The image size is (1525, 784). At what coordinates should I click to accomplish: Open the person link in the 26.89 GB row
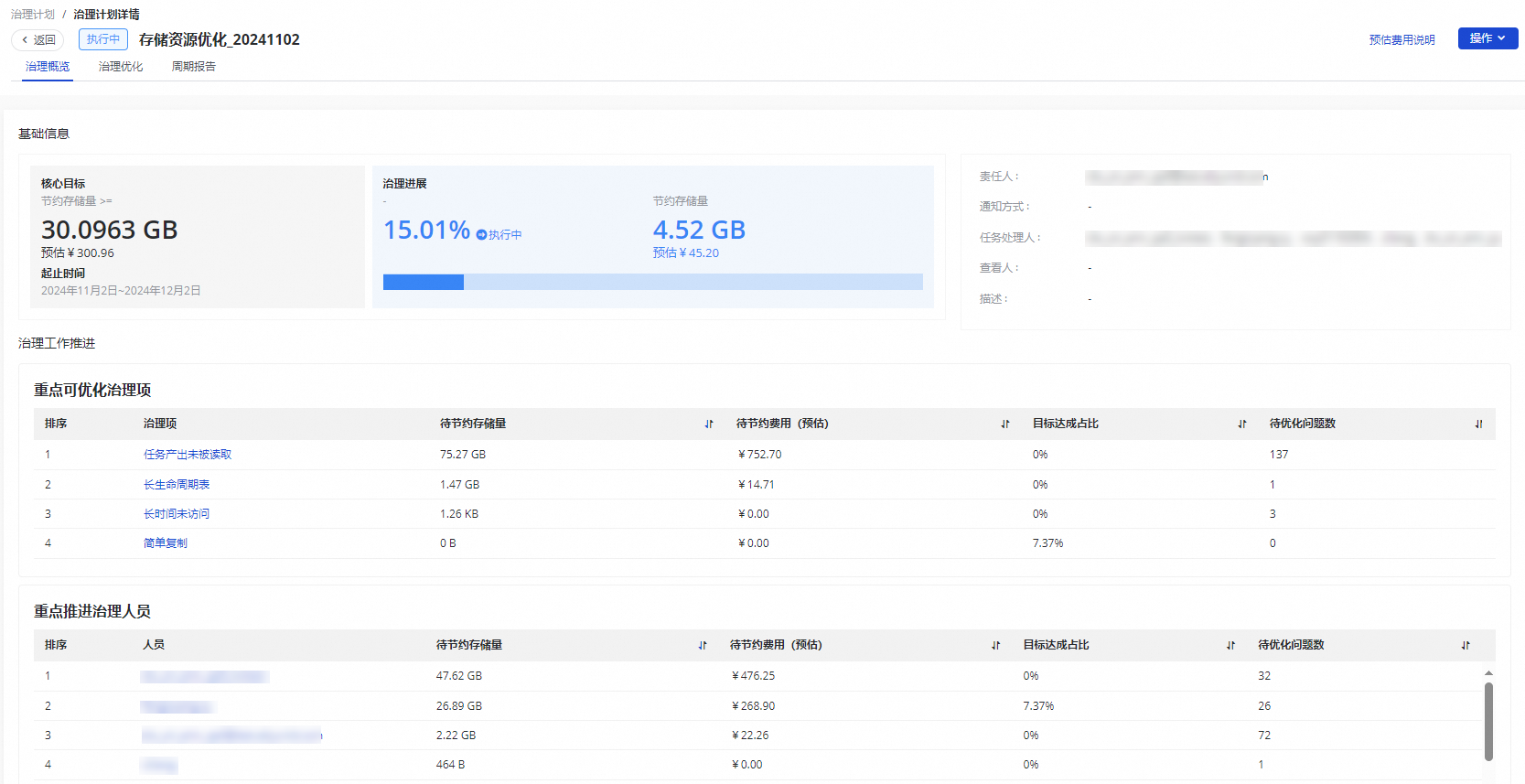[177, 707]
